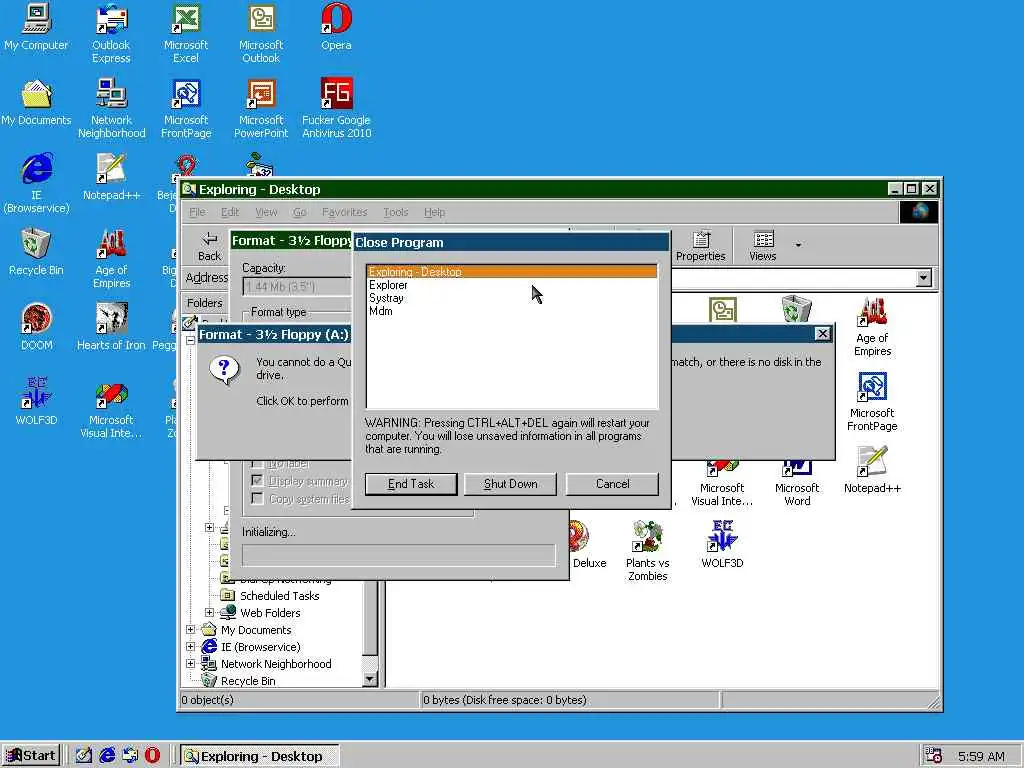Click Show Desktop quick launch icon

coord(84,755)
